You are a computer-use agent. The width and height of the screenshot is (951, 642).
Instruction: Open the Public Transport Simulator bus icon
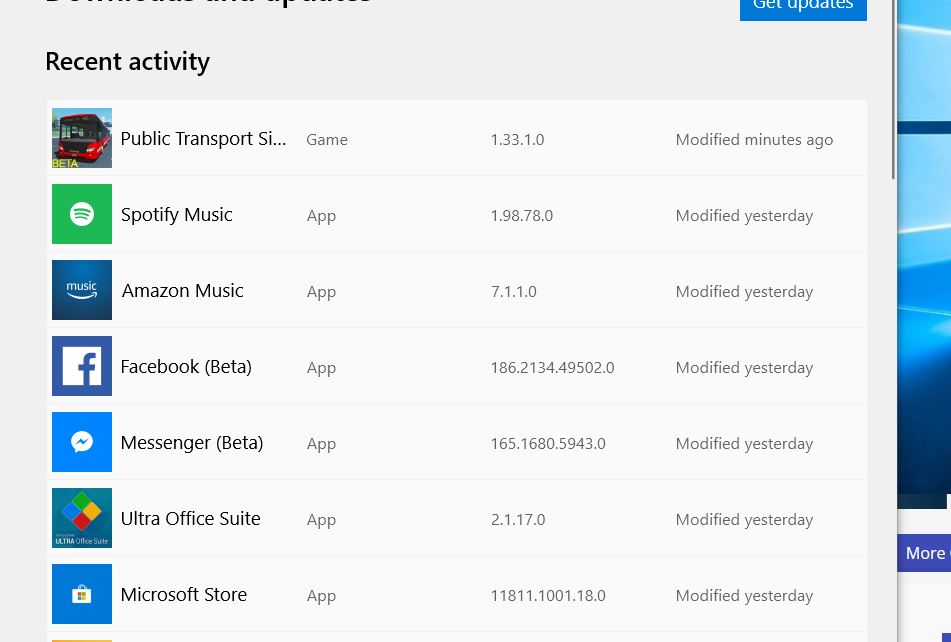pyautogui.click(x=82, y=138)
